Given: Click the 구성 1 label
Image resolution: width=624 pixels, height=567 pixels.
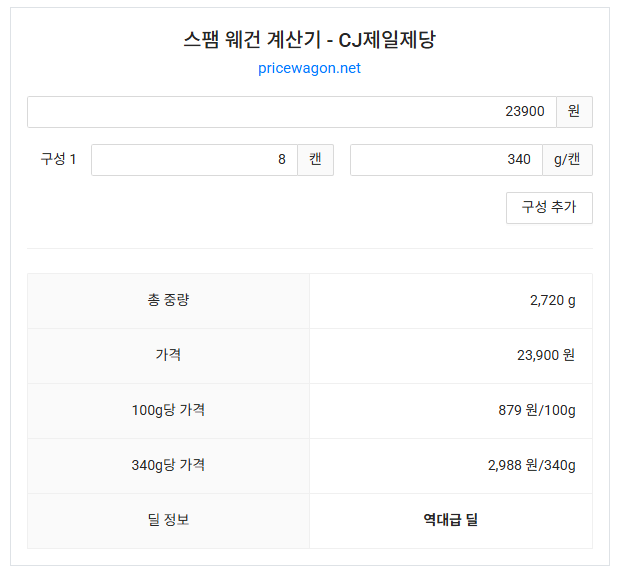Looking at the screenshot, I should pos(58,160).
